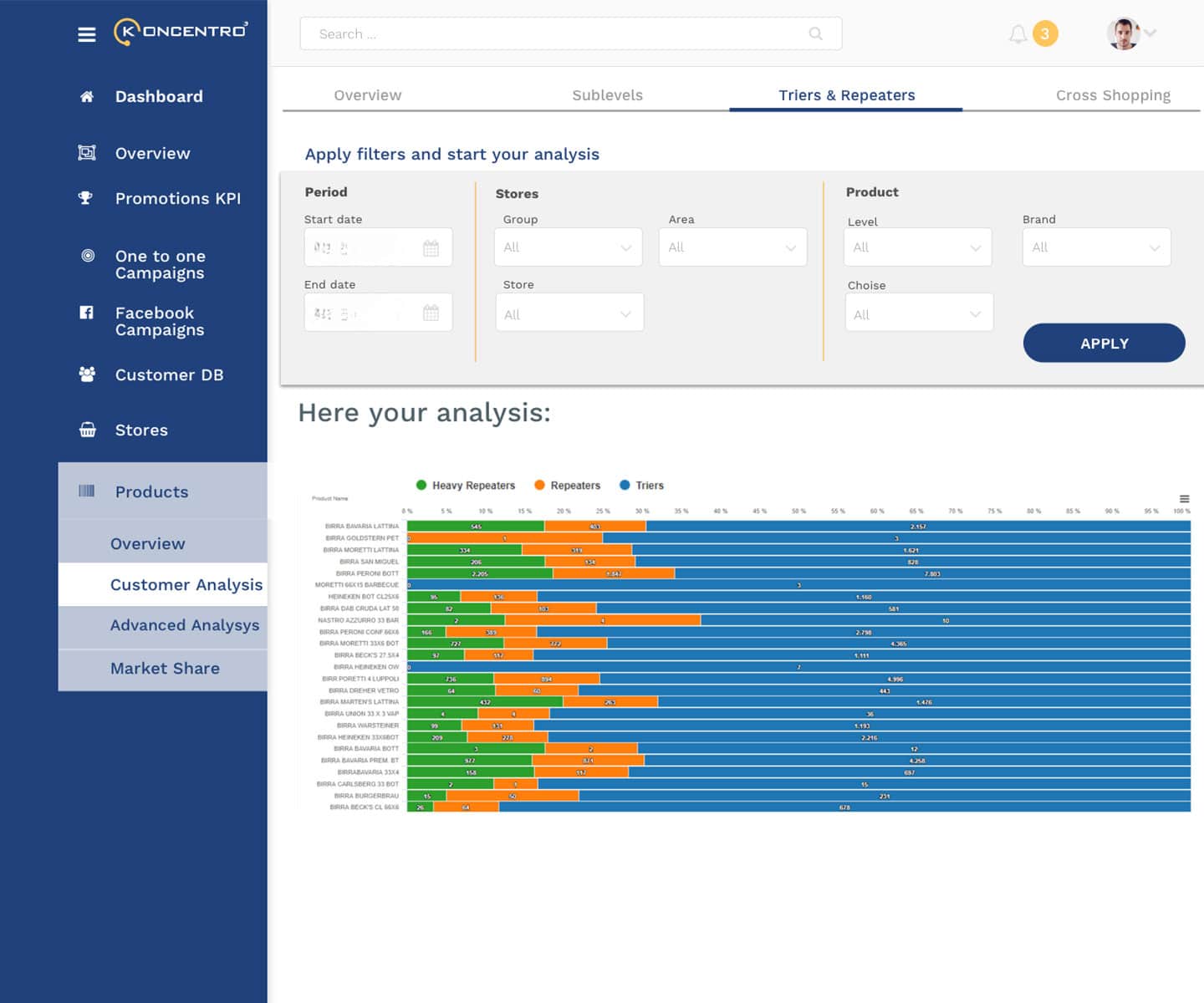1204x1003 pixels.
Task: Click the Facebook Campaigns icon
Action: (x=86, y=313)
